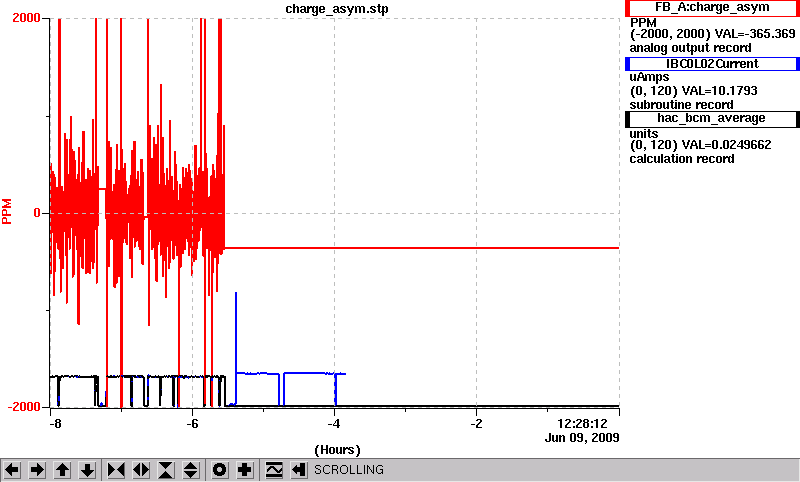Click the PPM y-axis label

(7, 212)
